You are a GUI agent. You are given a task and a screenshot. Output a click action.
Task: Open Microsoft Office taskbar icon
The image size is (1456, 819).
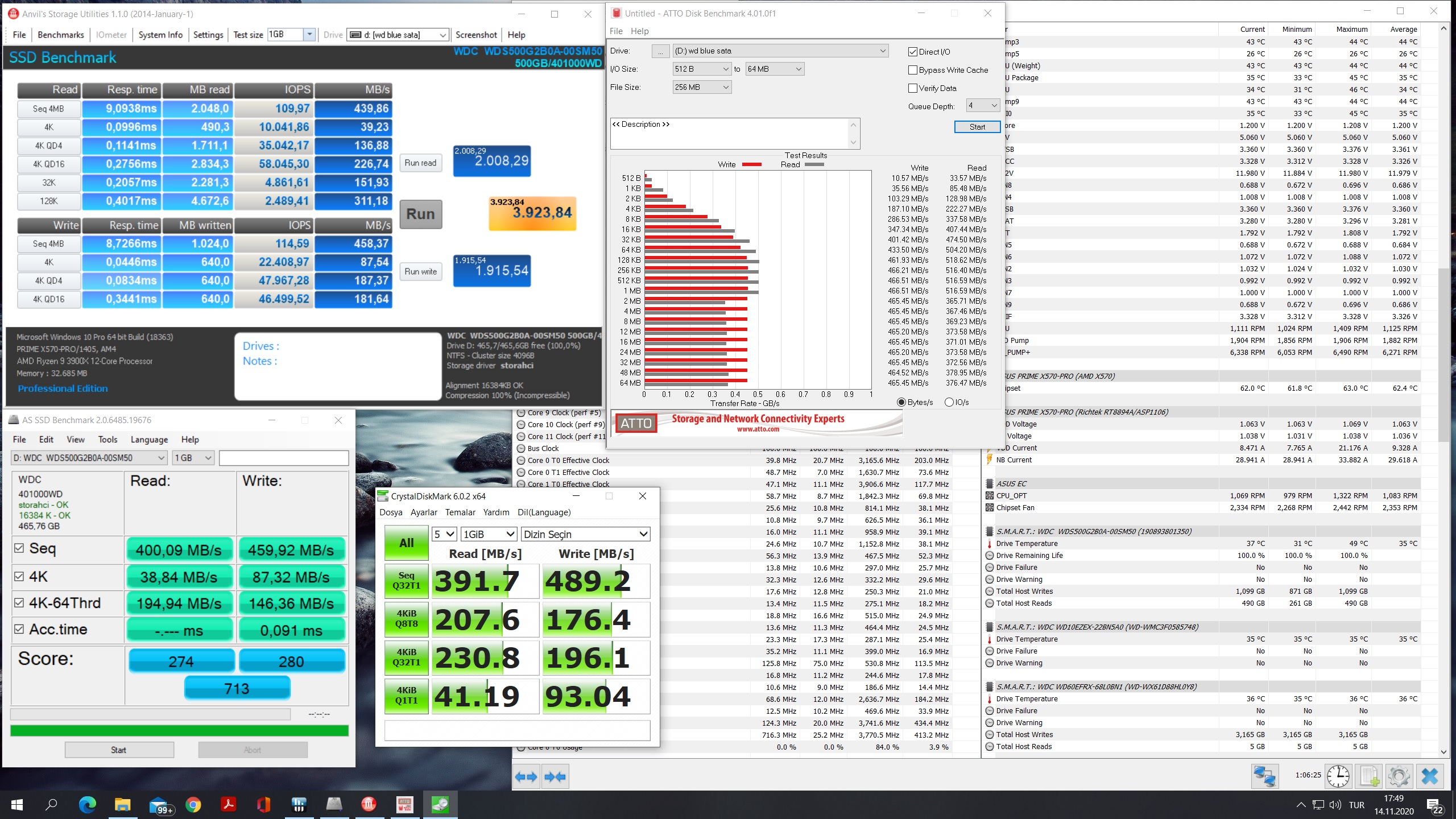point(263,805)
